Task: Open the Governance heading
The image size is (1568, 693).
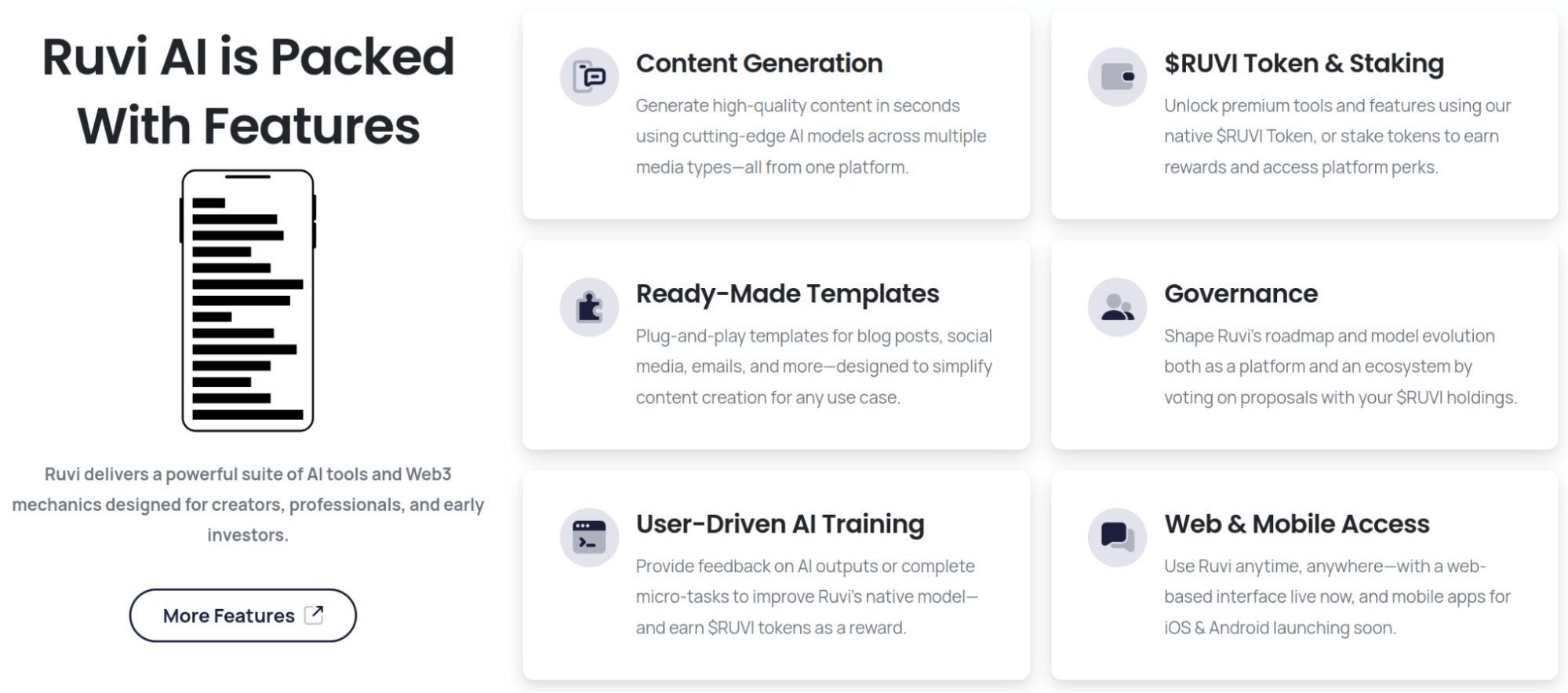Action: click(x=1240, y=294)
